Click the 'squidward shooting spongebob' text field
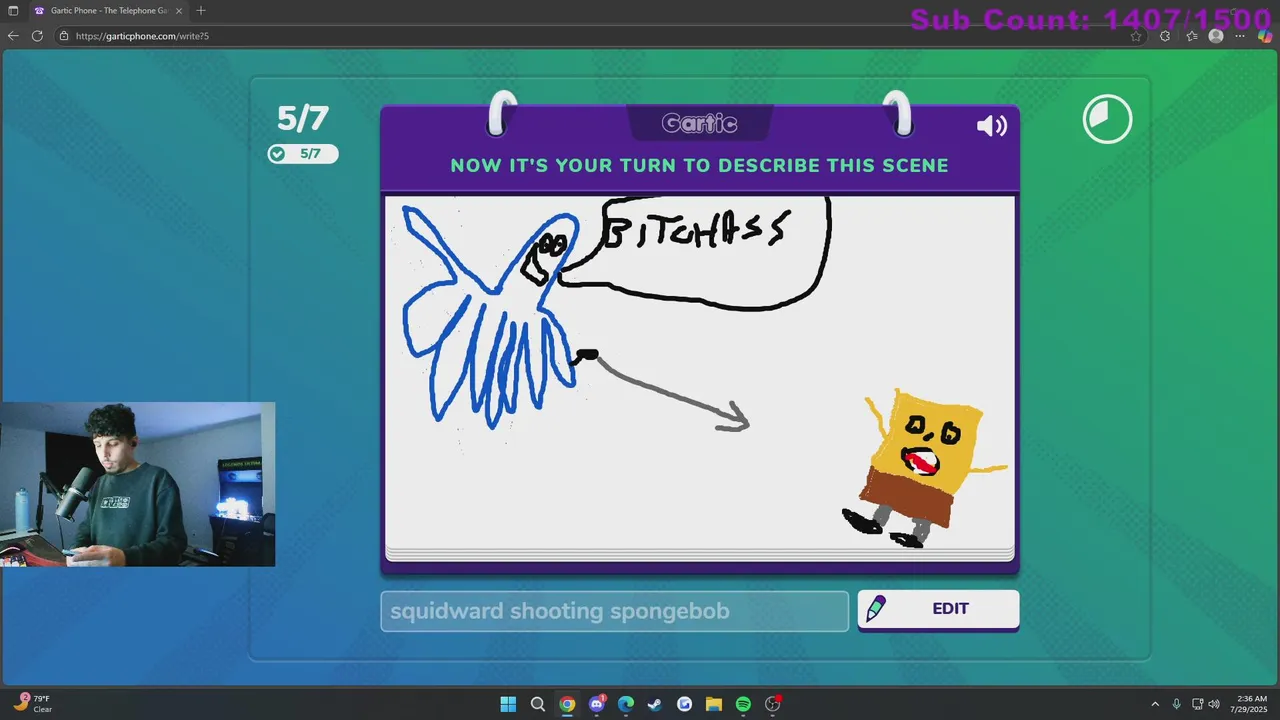Image resolution: width=1280 pixels, height=720 pixels. (x=614, y=611)
